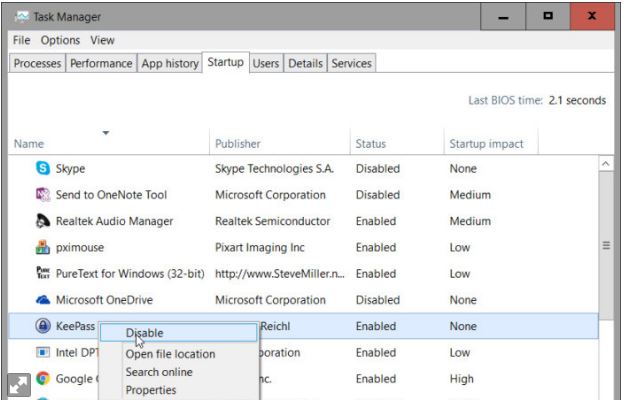Click the Intel DPT row icon
The width and height of the screenshot is (623, 400).
(x=43, y=352)
